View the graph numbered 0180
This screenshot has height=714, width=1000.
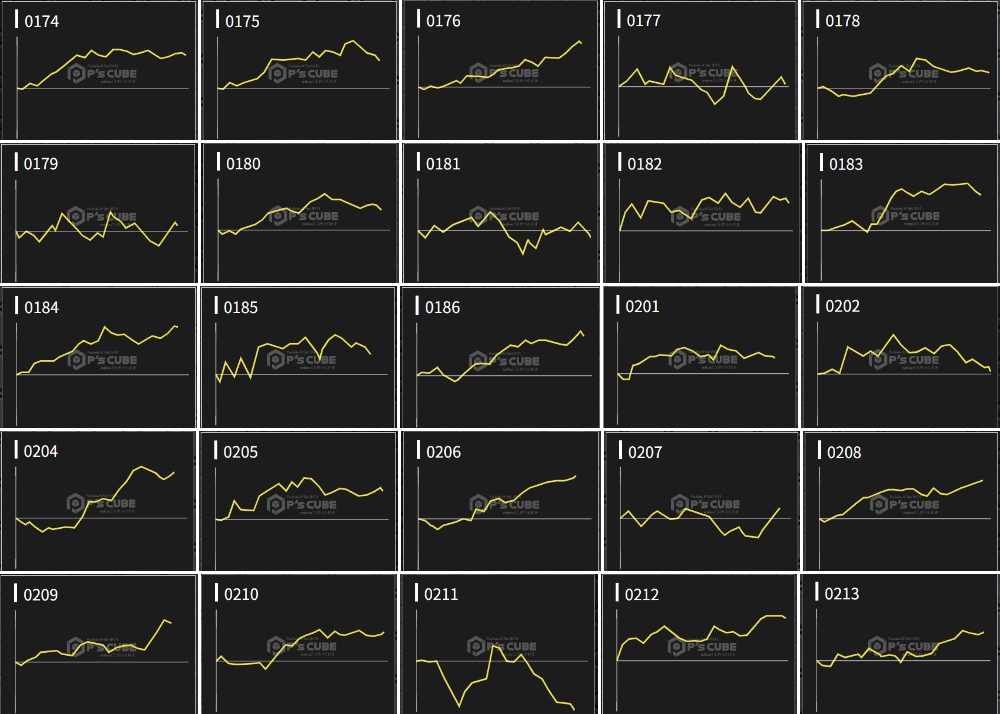click(299, 213)
